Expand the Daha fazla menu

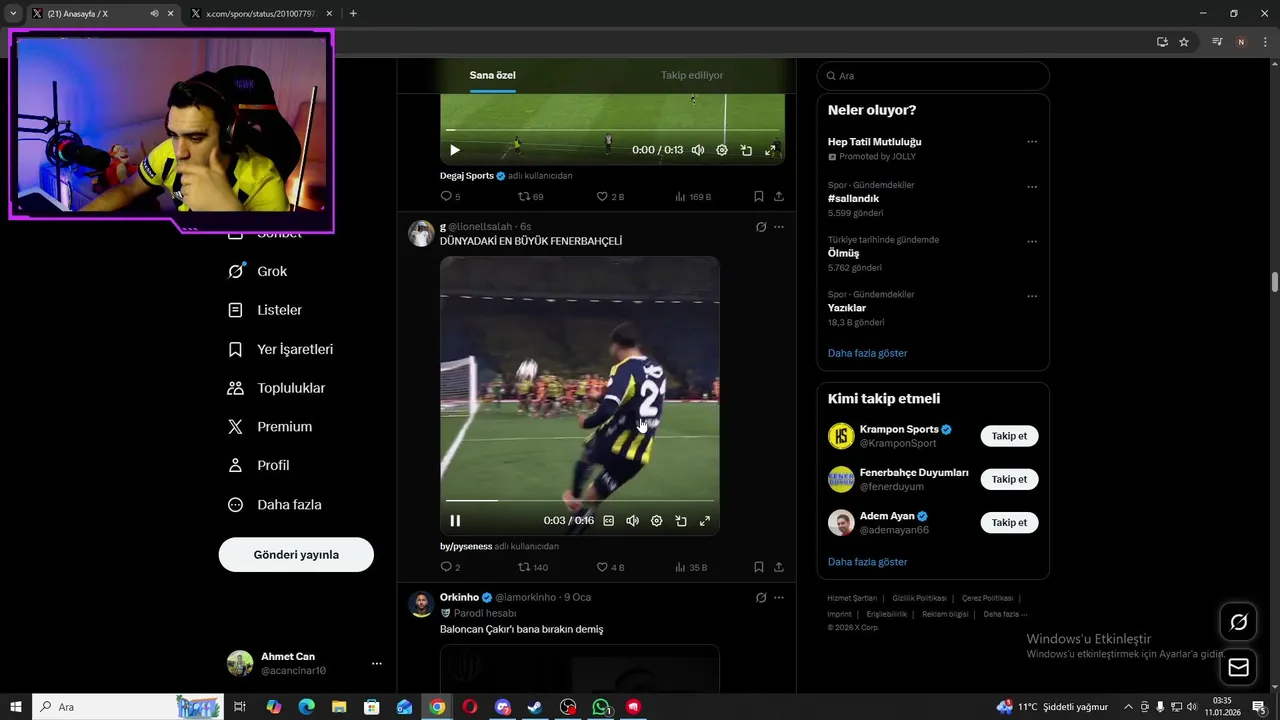tap(276, 505)
